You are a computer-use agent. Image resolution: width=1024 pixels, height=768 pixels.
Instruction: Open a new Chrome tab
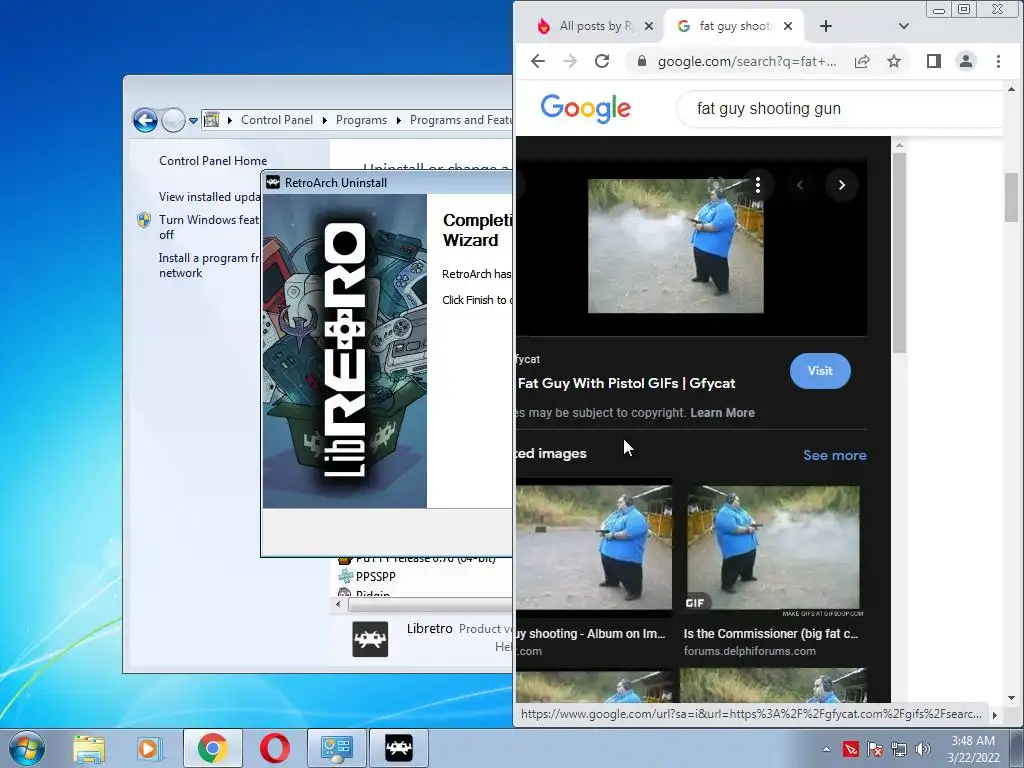point(825,26)
